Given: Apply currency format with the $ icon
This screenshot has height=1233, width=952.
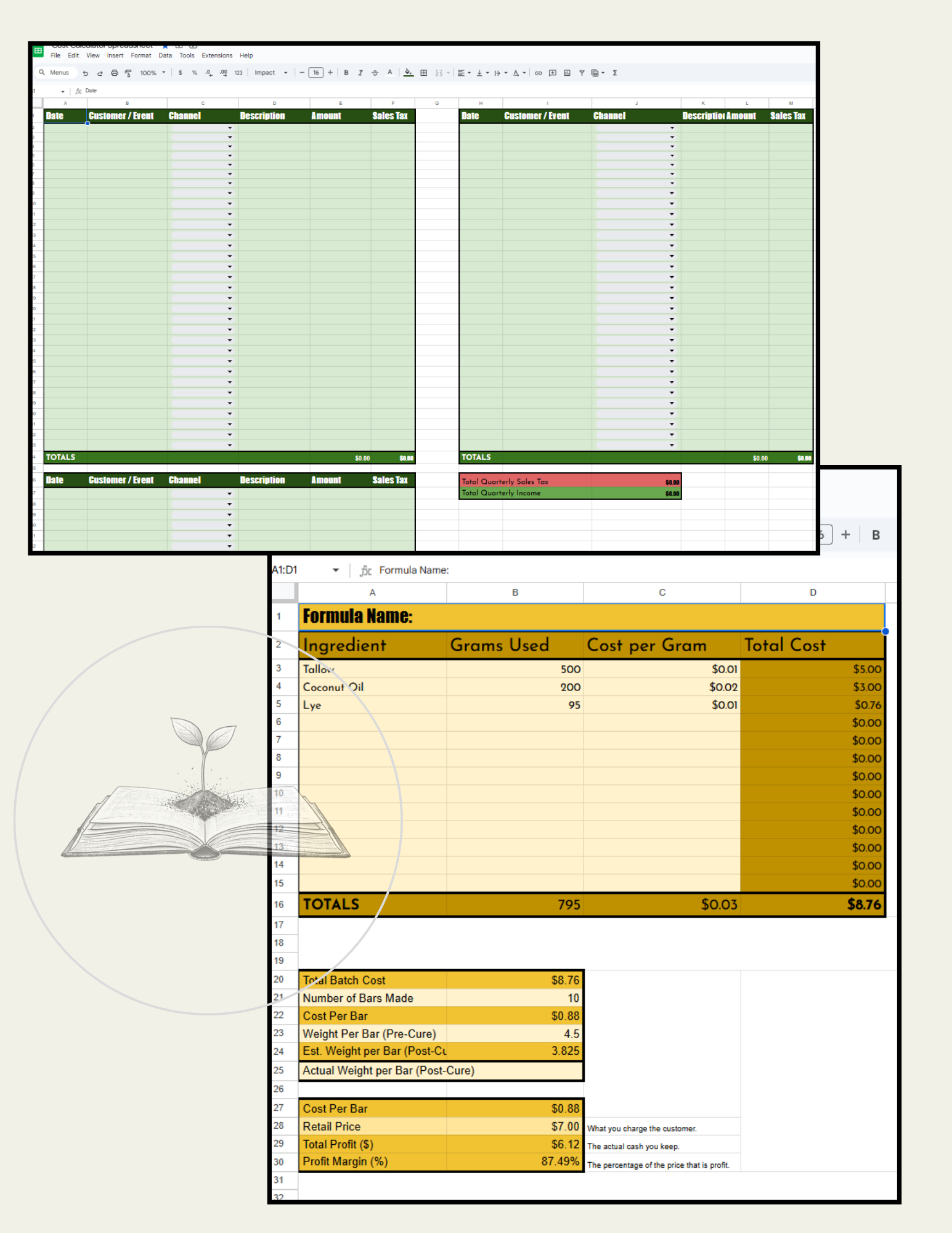Looking at the screenshot, I should coord(181,73).
